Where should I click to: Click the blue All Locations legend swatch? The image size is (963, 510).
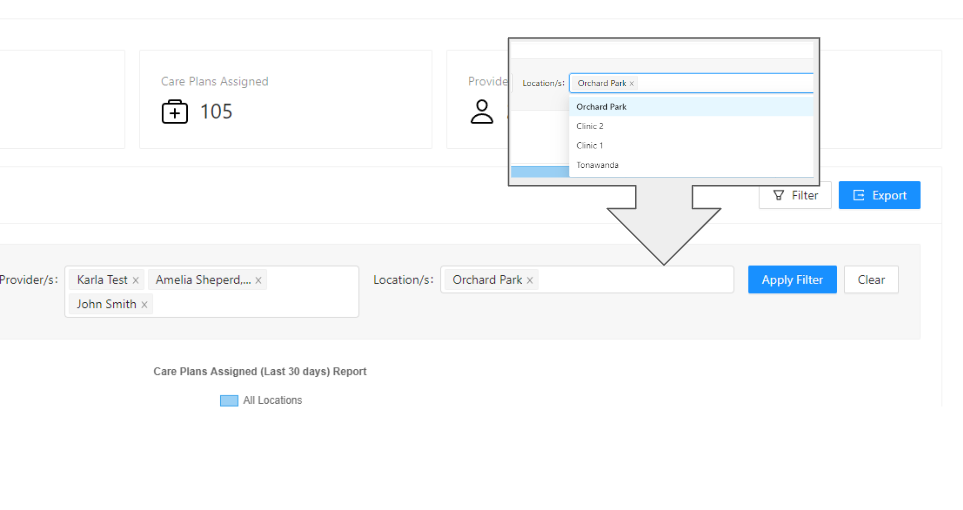pyautogui.click(x=229, y=400)
